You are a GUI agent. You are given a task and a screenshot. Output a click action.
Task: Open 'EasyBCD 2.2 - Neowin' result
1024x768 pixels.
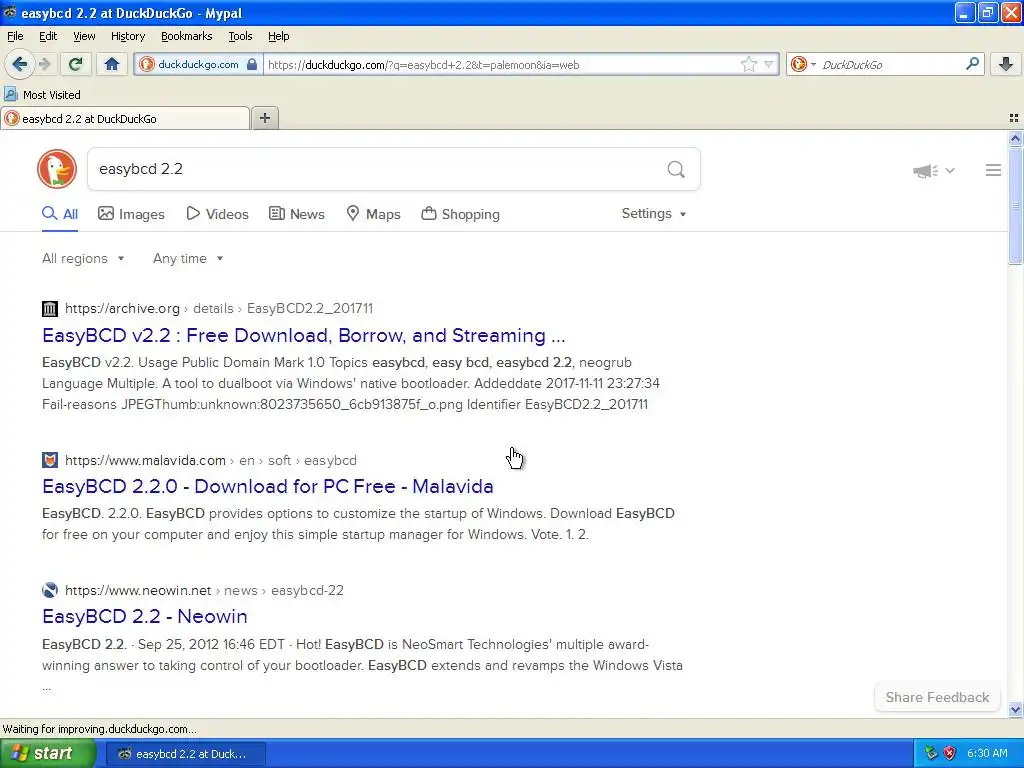click(x=145, y=616)
